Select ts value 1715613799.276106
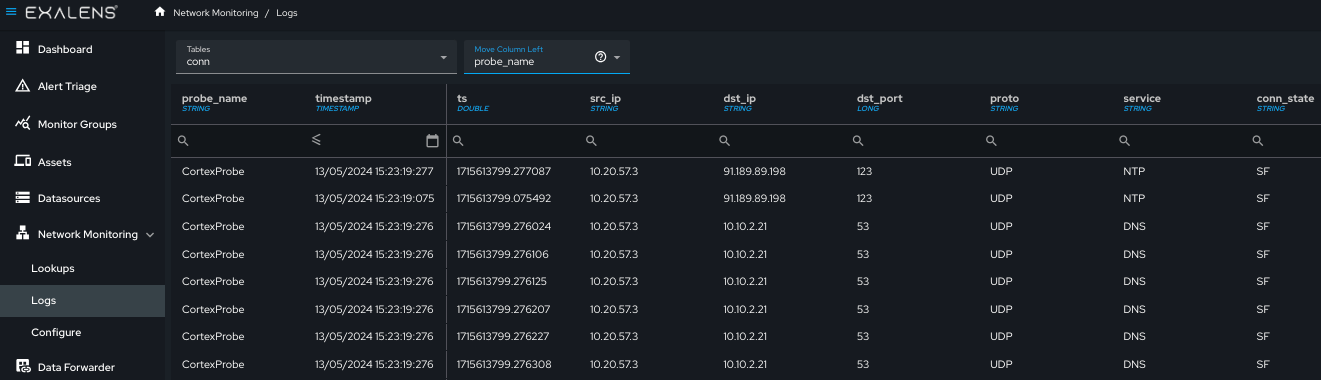The image size is (1321, 380). click(504, 254)
